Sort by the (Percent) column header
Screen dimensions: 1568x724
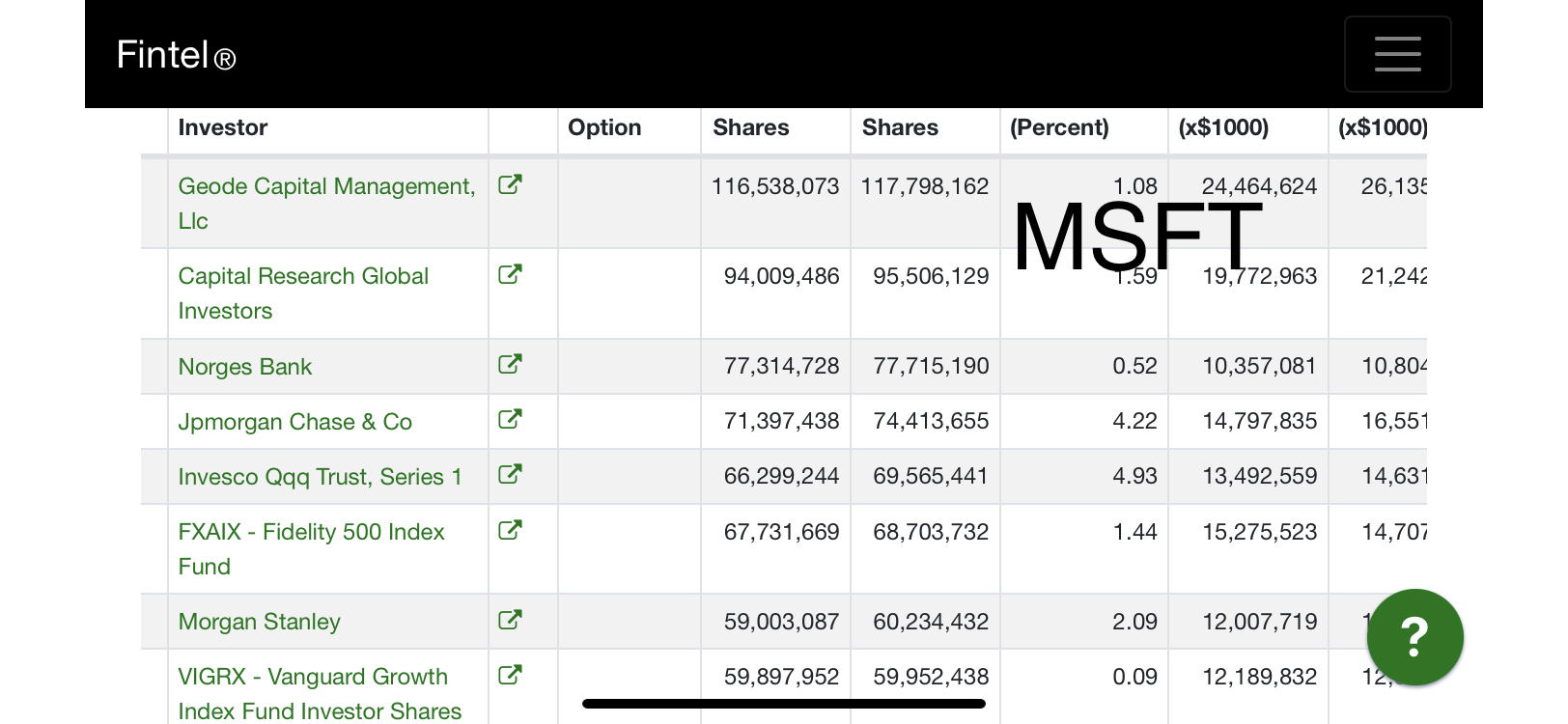1059,127
